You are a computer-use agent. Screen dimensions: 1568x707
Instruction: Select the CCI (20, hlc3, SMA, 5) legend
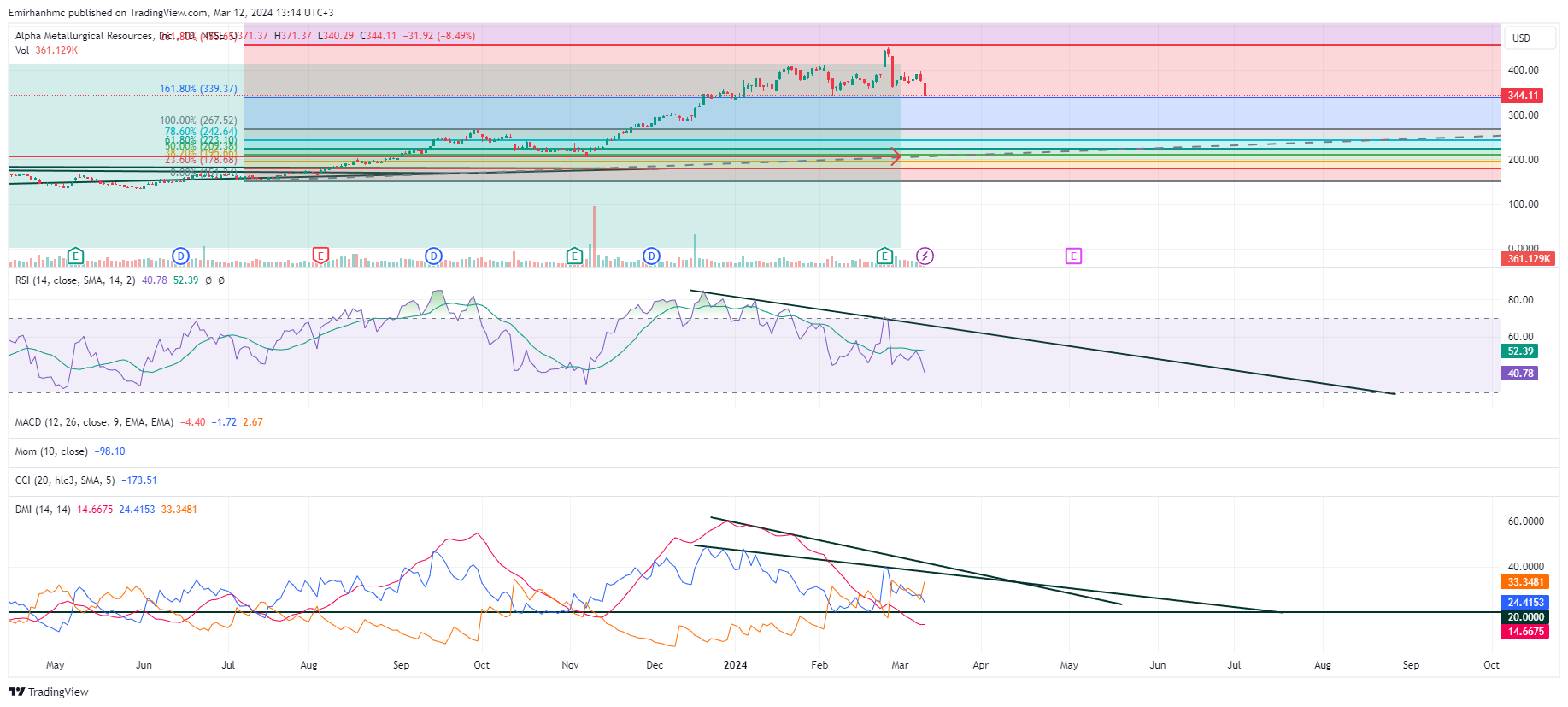tap(65, 480)
